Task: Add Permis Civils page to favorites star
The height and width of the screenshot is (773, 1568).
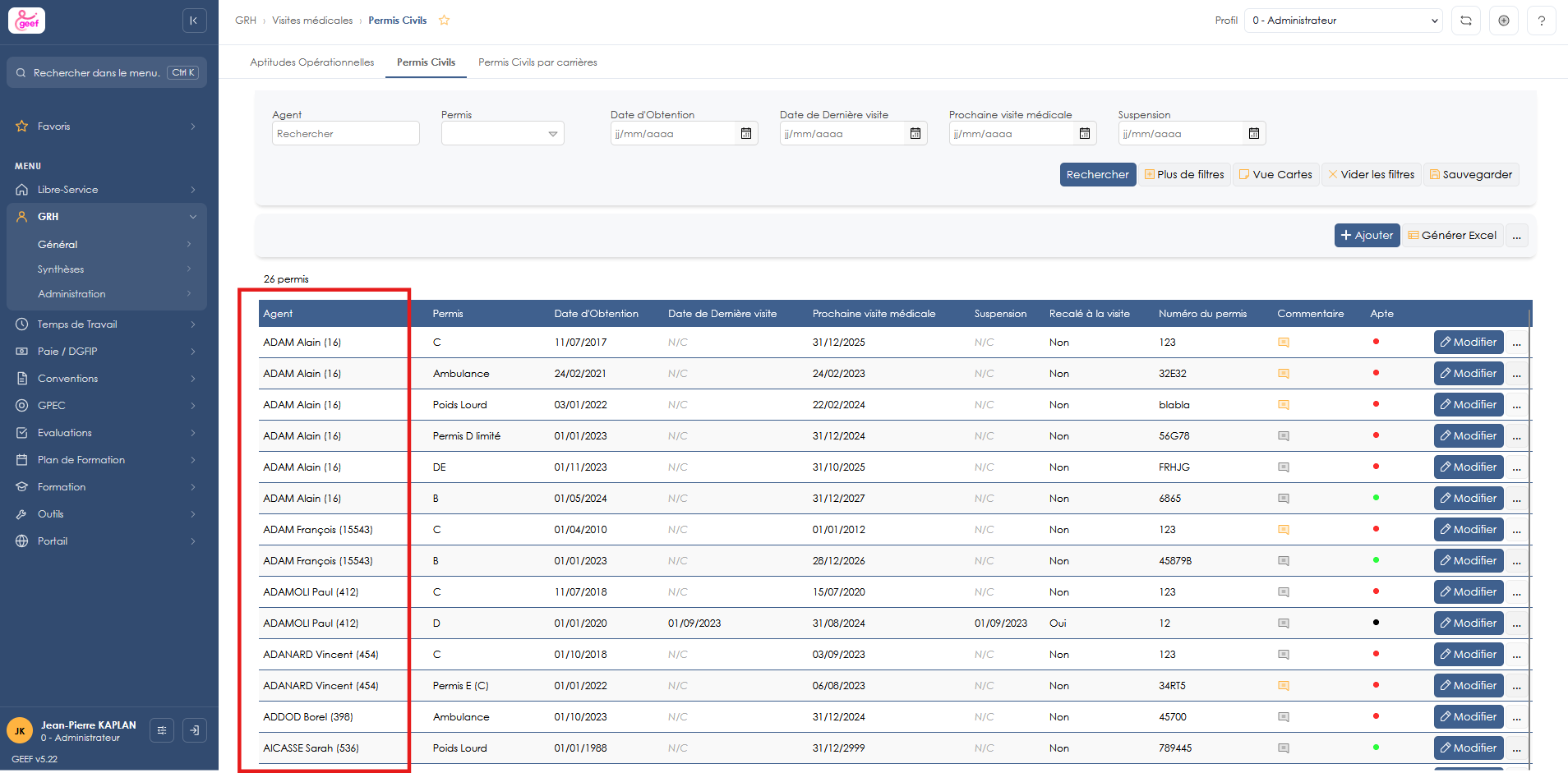Action: (x=444, y=21)
